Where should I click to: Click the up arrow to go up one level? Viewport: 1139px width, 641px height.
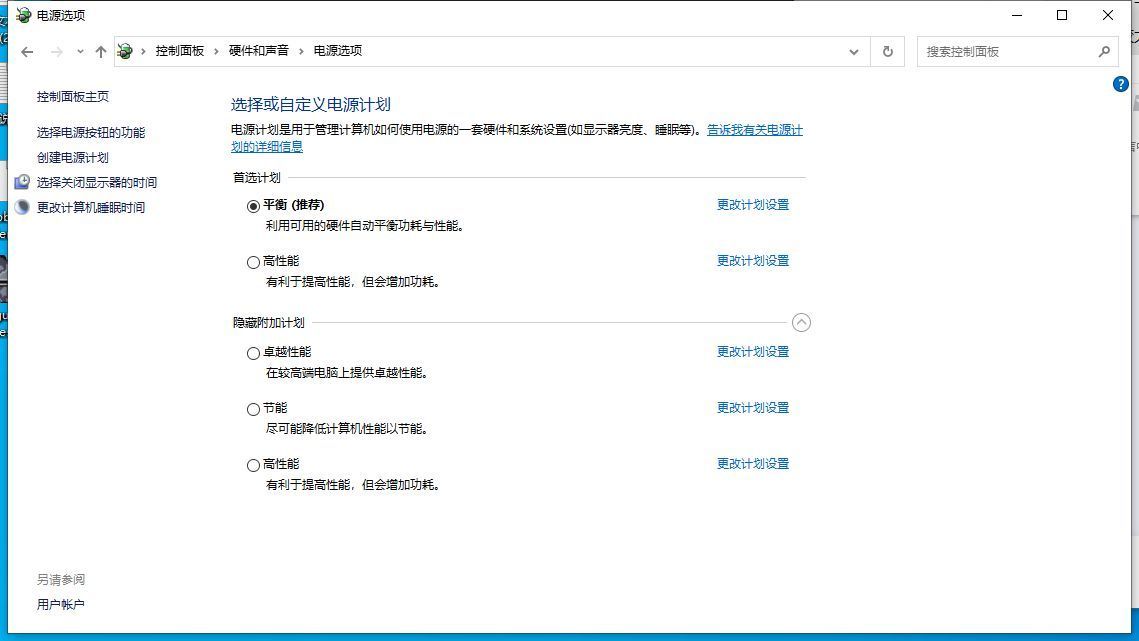(x=100, y=51)
